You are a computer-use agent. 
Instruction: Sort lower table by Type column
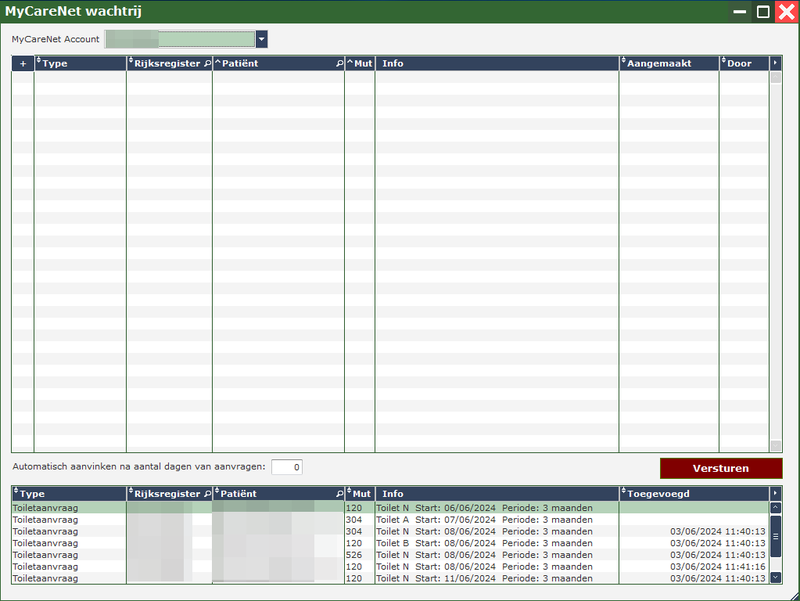point(69,494)
